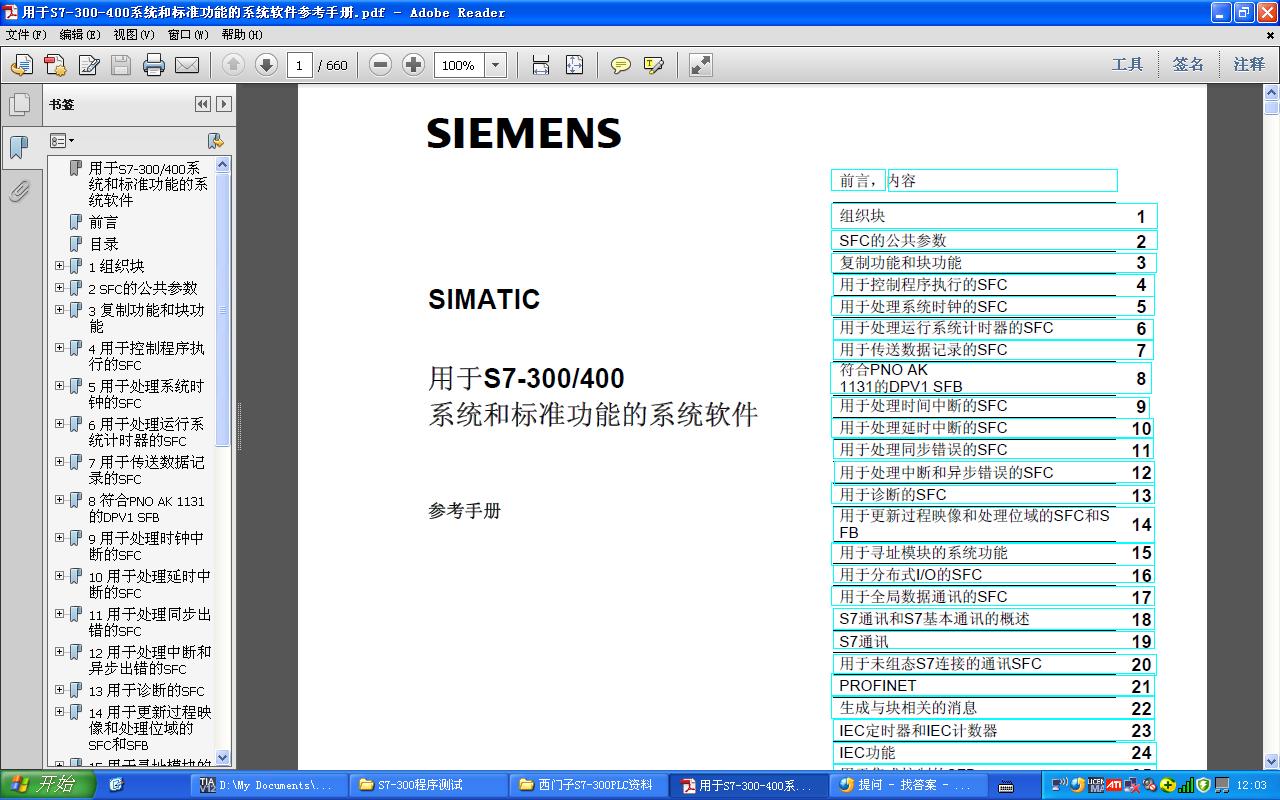1280x800 pixels.
Task: Open the 视图(V) menu
Action: [x=134, y=34]
